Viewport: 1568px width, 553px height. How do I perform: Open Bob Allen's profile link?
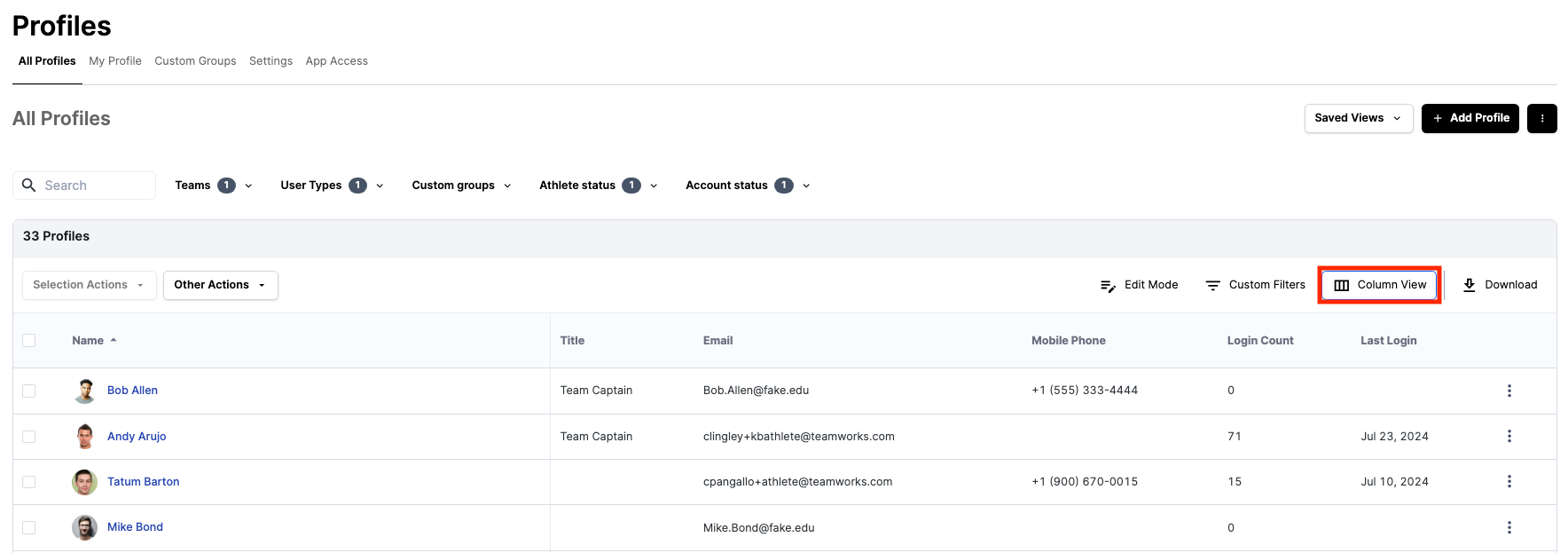pos(132,391)
